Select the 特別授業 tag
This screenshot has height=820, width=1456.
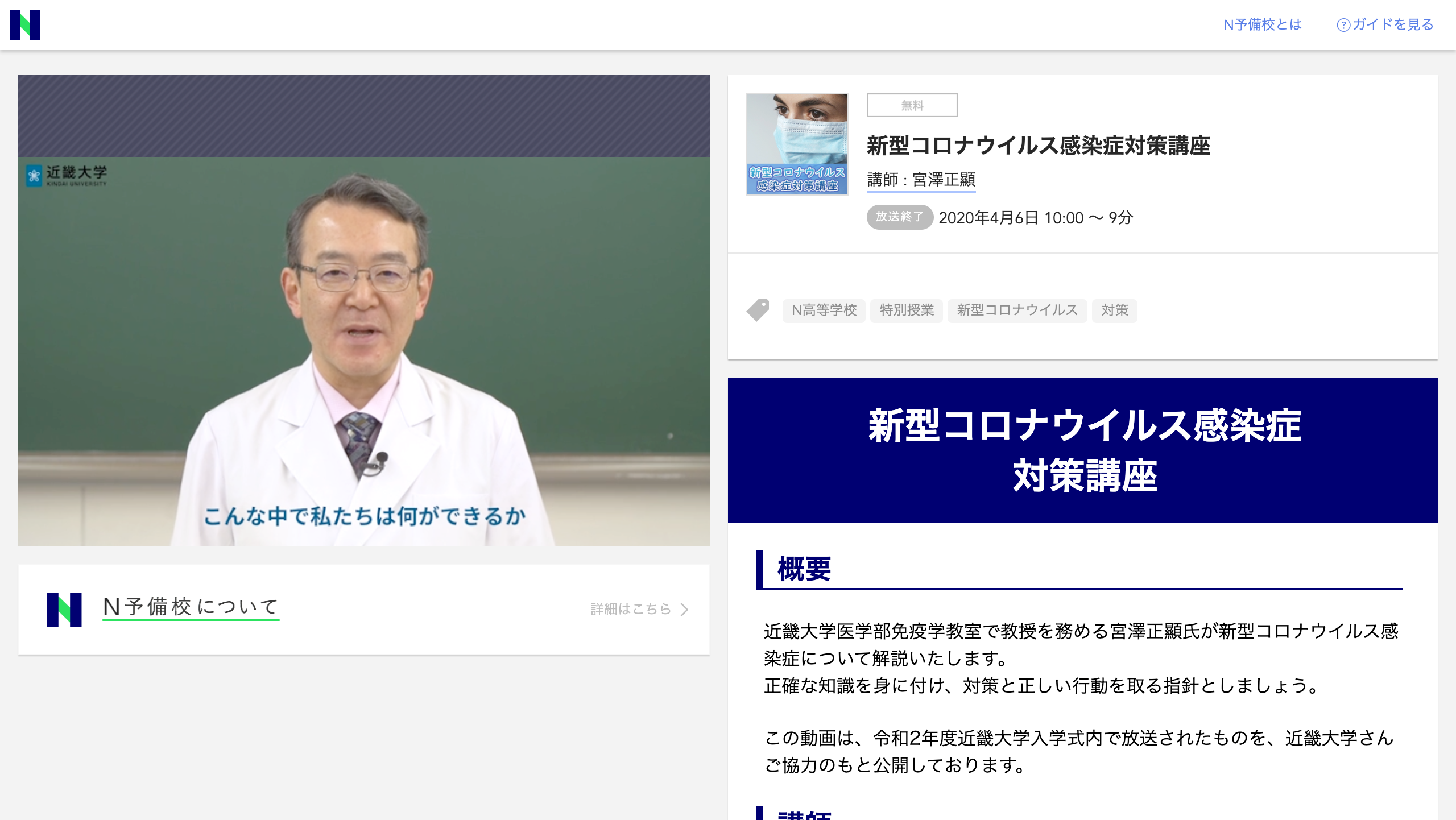coord(907,310)
